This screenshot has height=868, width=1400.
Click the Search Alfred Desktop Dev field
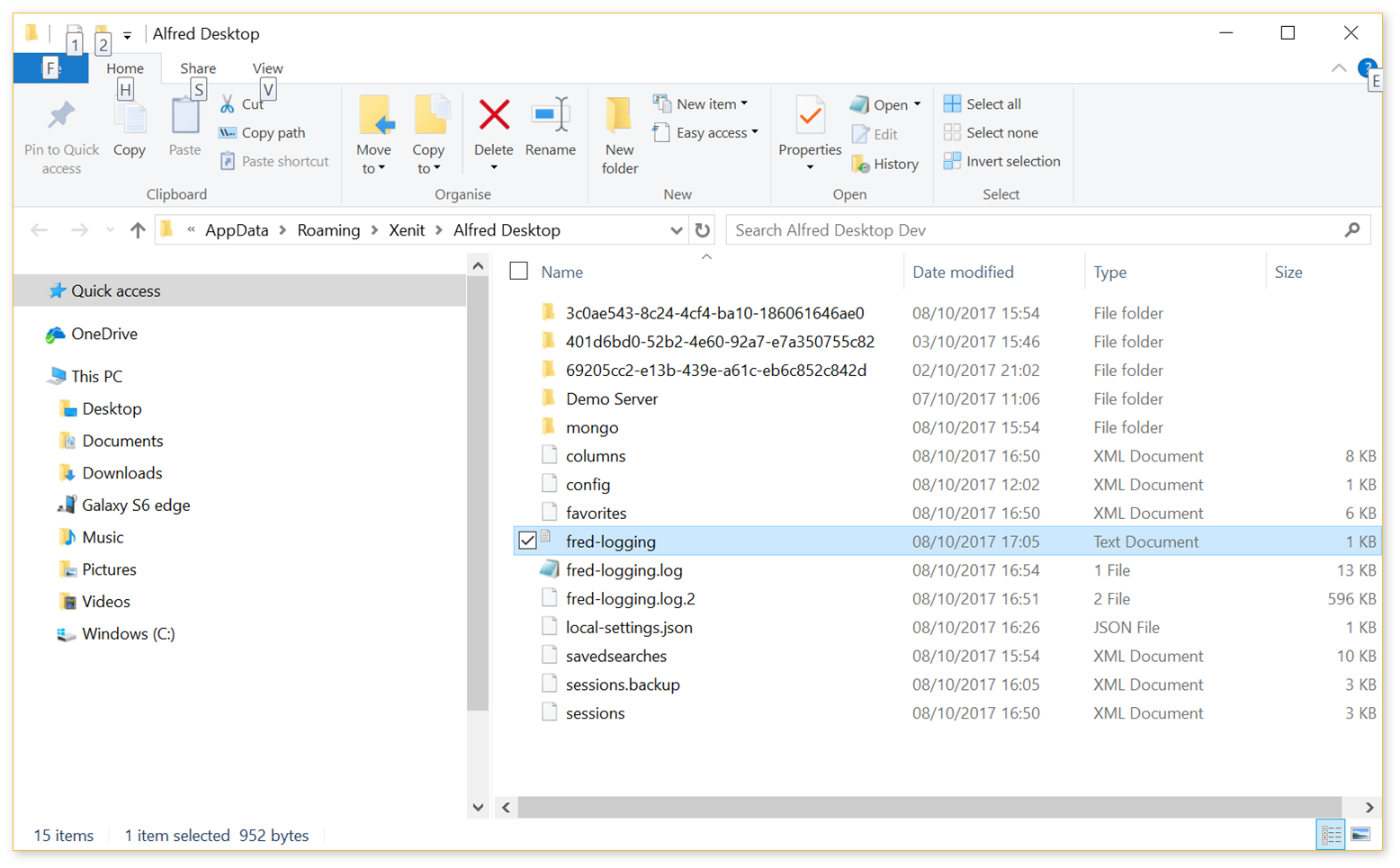coord(1035,230)
